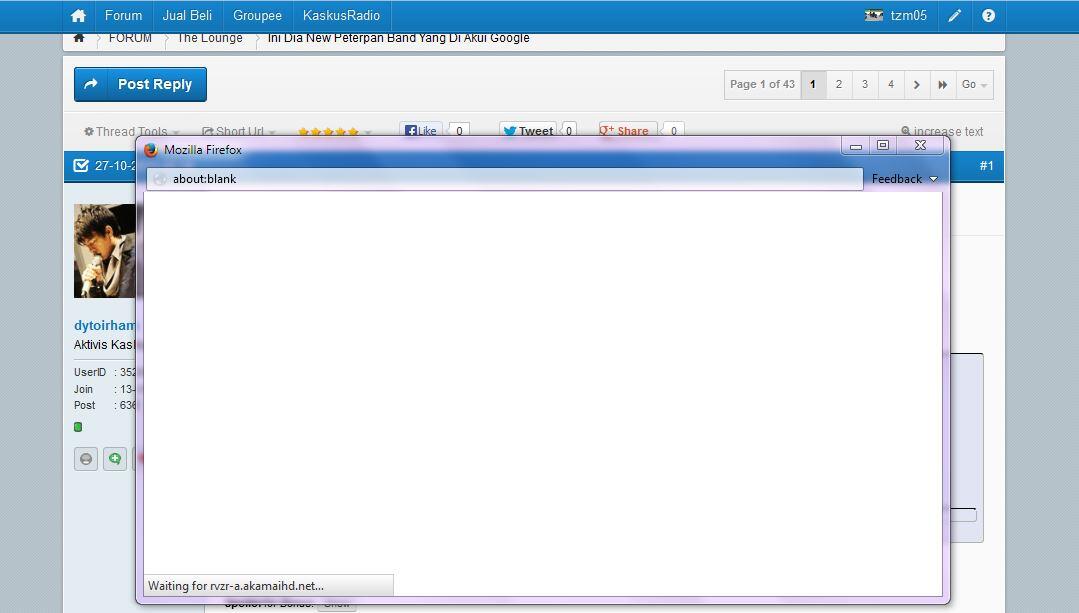Image resolution: width=1079 pixels, height=613 pixels.
Task: Open dytoirham username link
Action: pyautogui.click(x=105, y=325)
